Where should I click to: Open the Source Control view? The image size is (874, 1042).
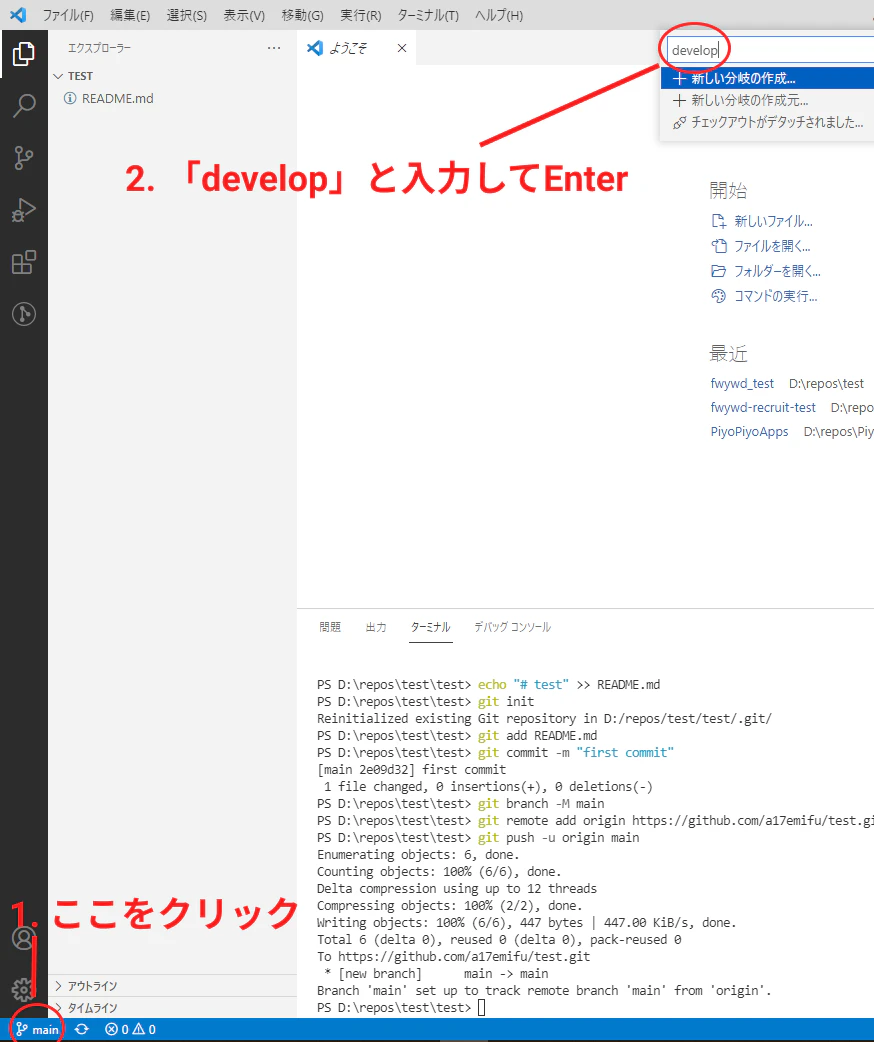point(24,157)
